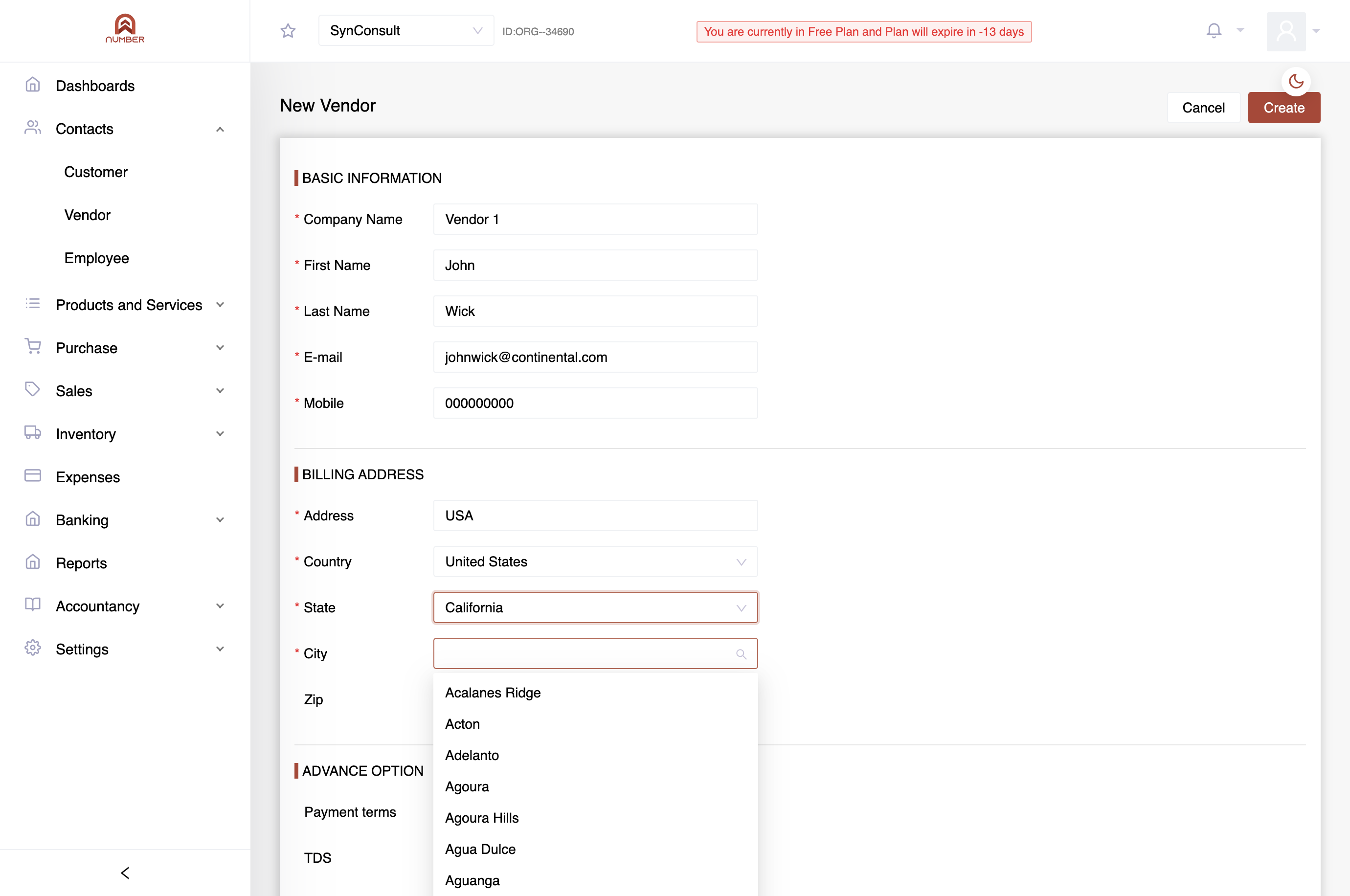
Task: Click the Company Name field
Action: [x=595, y=220]
